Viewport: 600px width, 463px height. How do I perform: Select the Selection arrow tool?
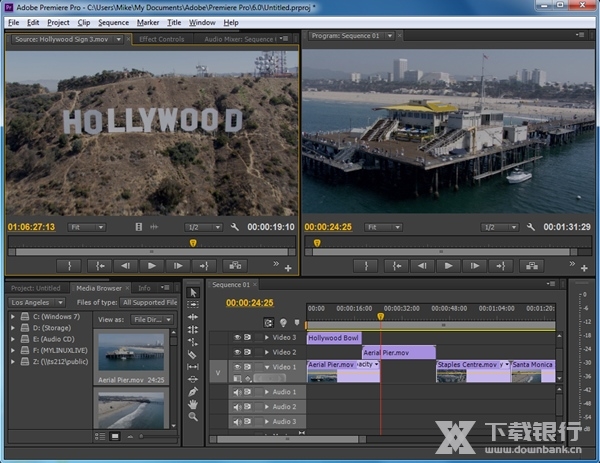pos(193,291)
